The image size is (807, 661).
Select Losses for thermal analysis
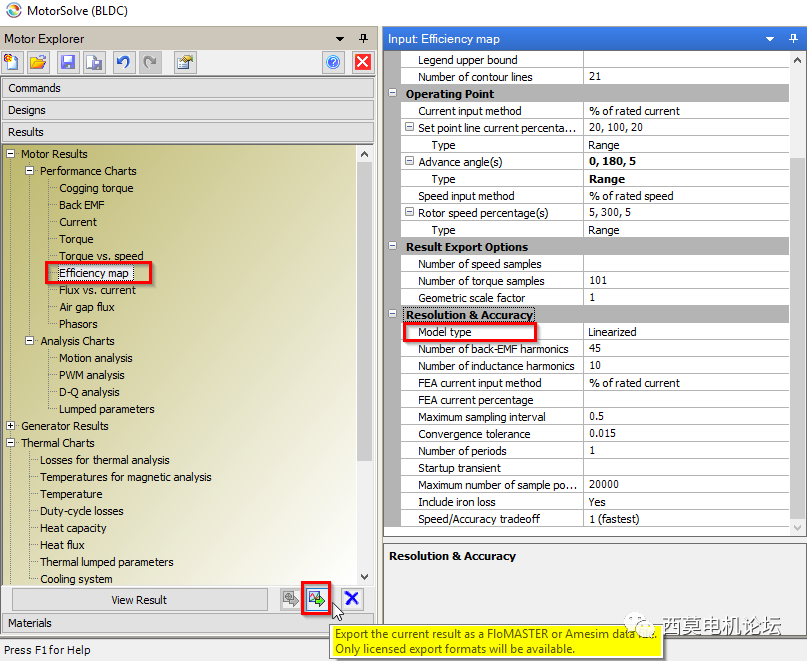pyautogui.click(x=105, y=460)
